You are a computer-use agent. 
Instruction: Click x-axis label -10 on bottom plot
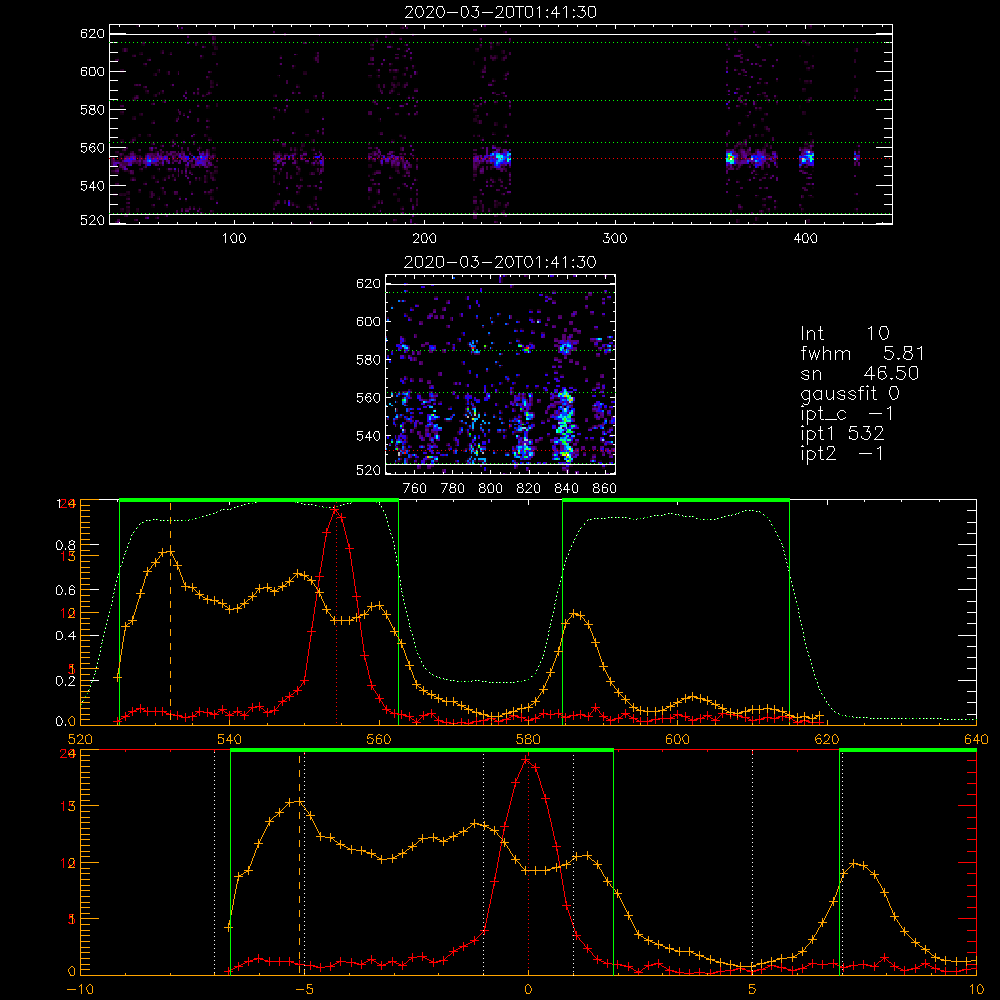click(80, 989)
